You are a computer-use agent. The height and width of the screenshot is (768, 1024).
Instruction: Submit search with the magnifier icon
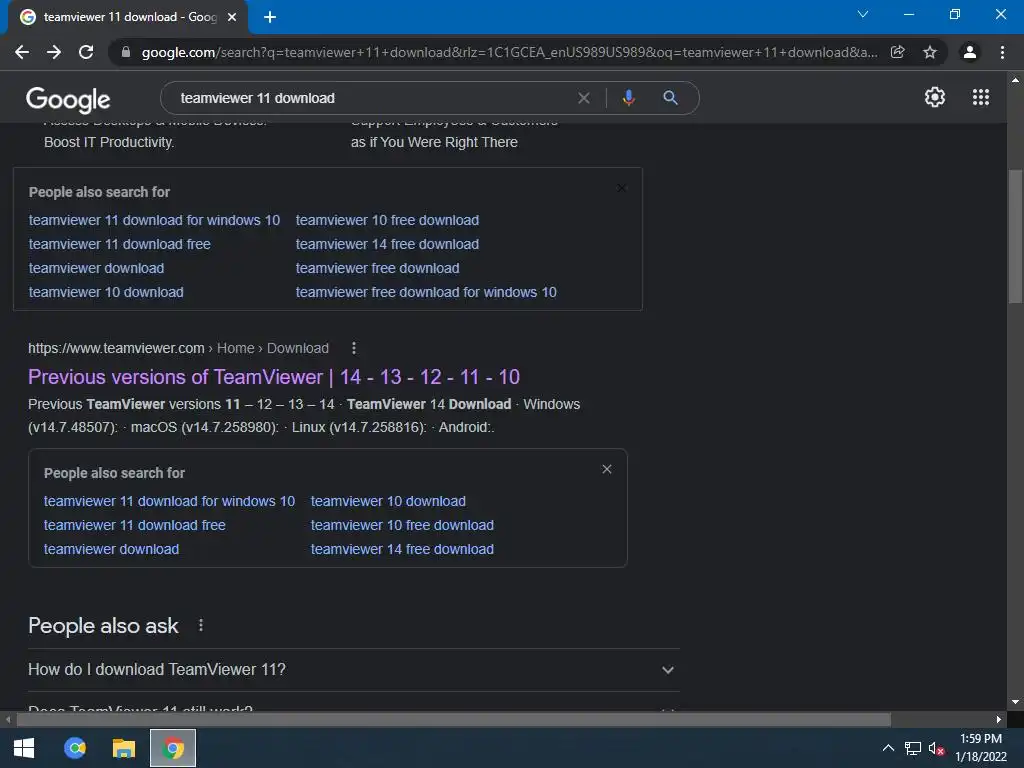670,98
